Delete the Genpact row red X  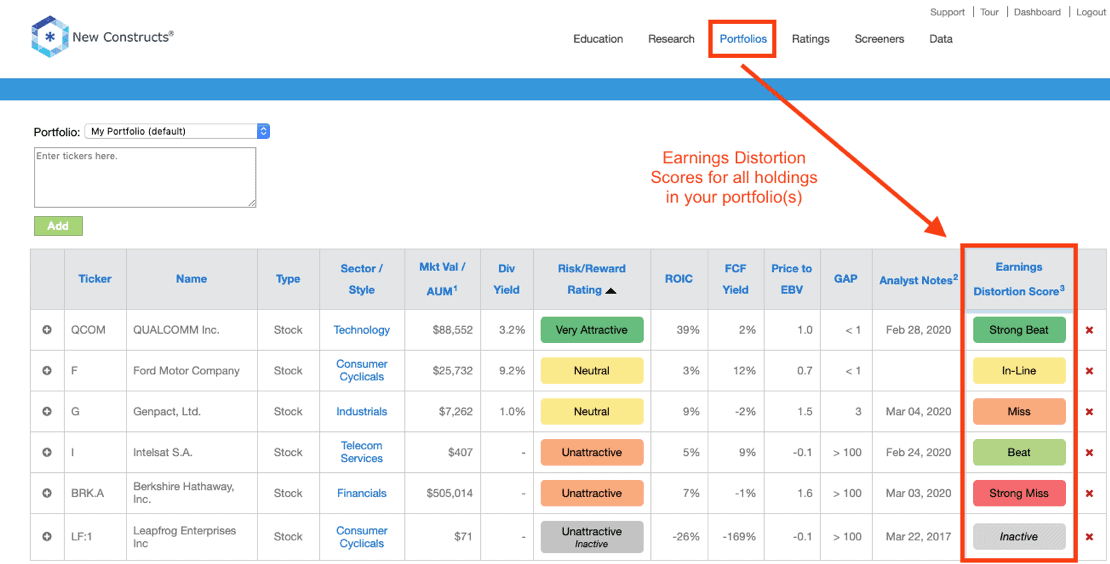point(1089,411)
